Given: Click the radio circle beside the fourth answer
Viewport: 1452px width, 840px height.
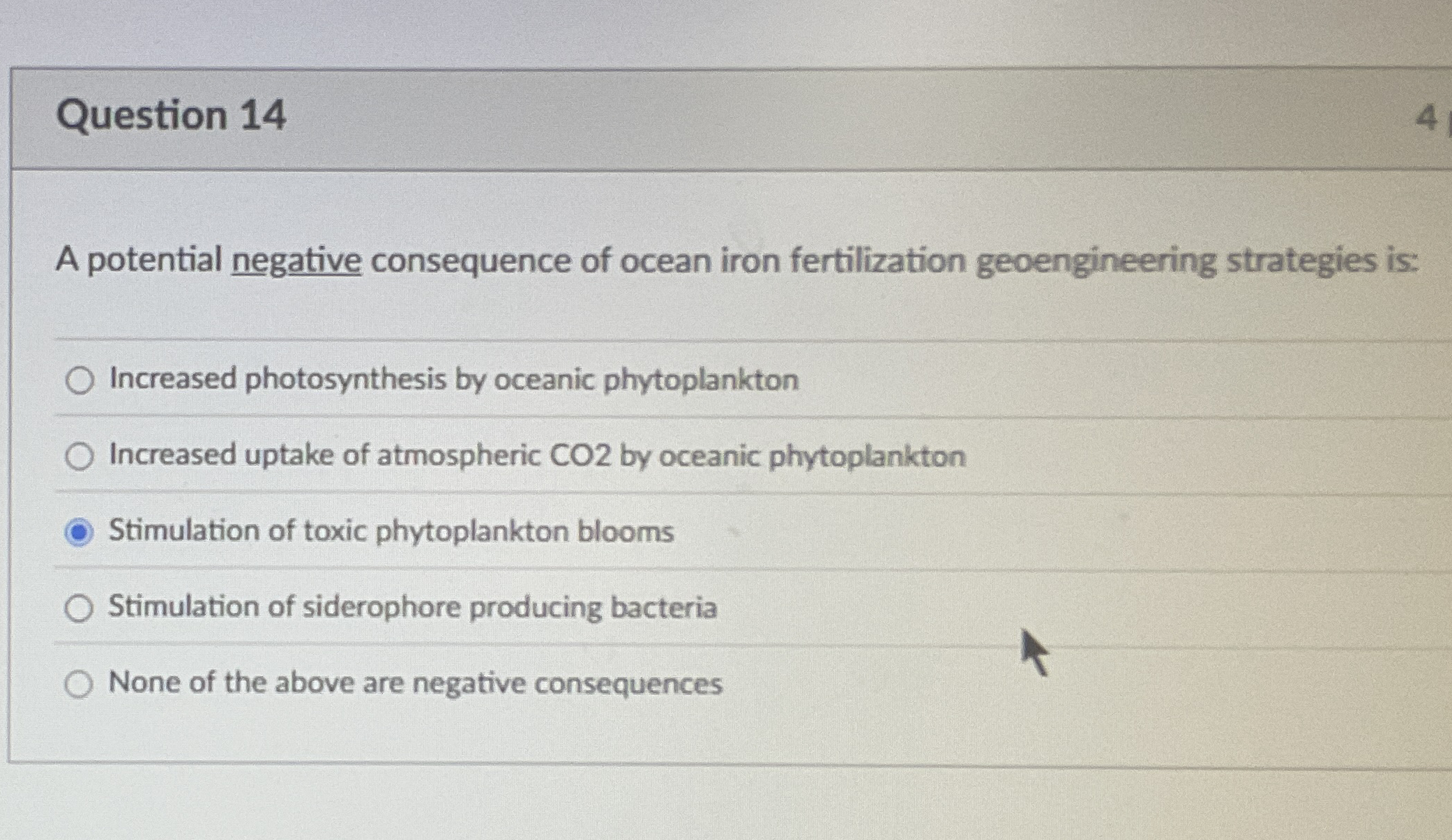Looking at the screenshot, I should click(x=79, y=608).
